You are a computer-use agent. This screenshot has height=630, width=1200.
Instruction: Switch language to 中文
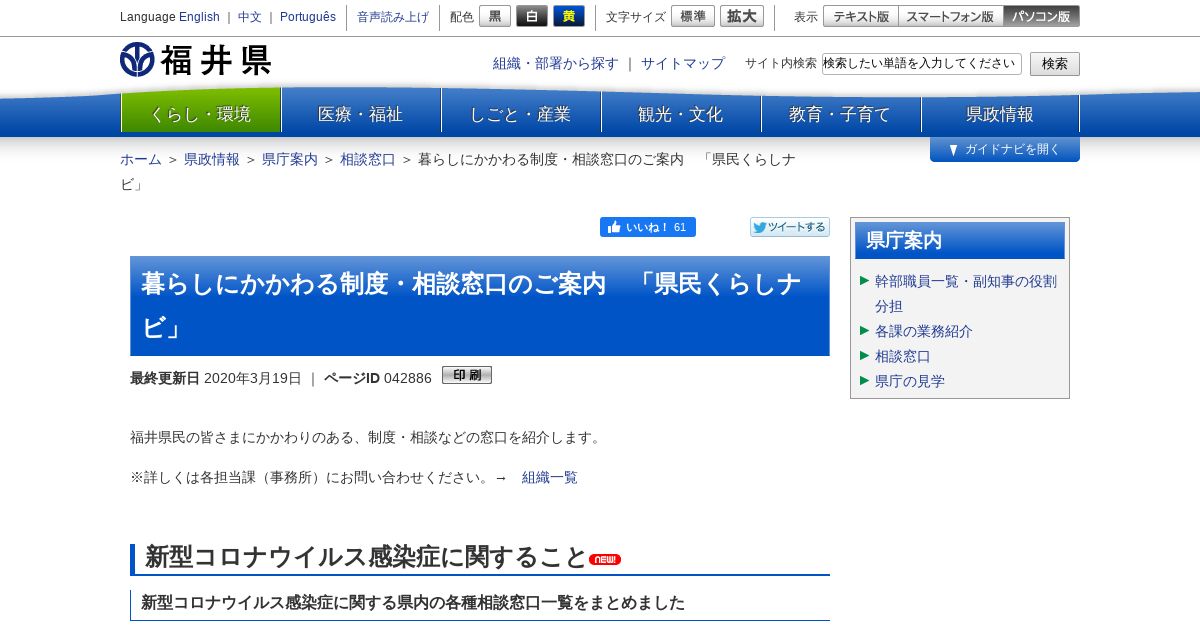pyautogui.click(x=250, y=17)
